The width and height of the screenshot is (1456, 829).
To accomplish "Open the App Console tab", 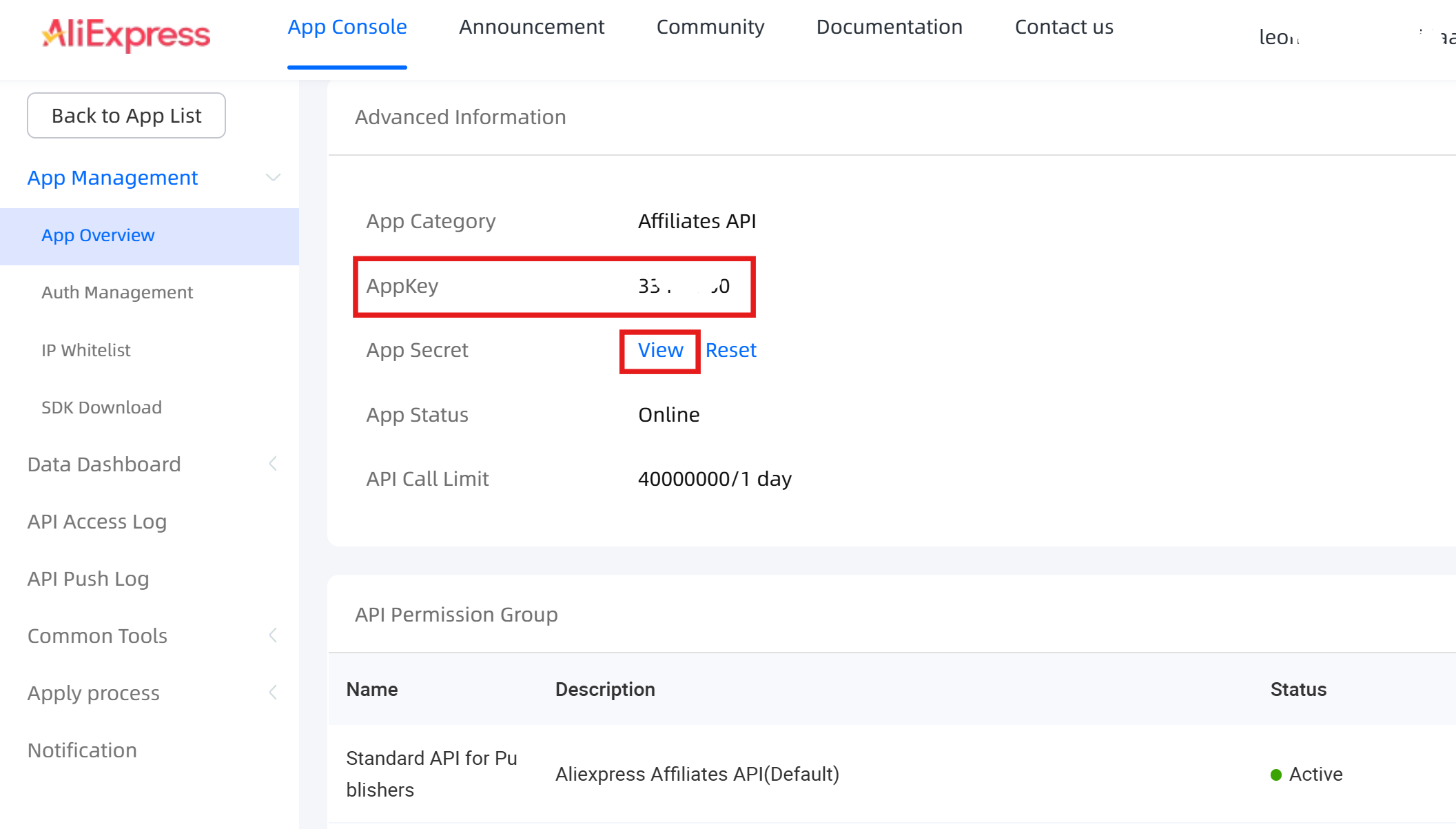I will pyautogui.click(x=347, y=27).
